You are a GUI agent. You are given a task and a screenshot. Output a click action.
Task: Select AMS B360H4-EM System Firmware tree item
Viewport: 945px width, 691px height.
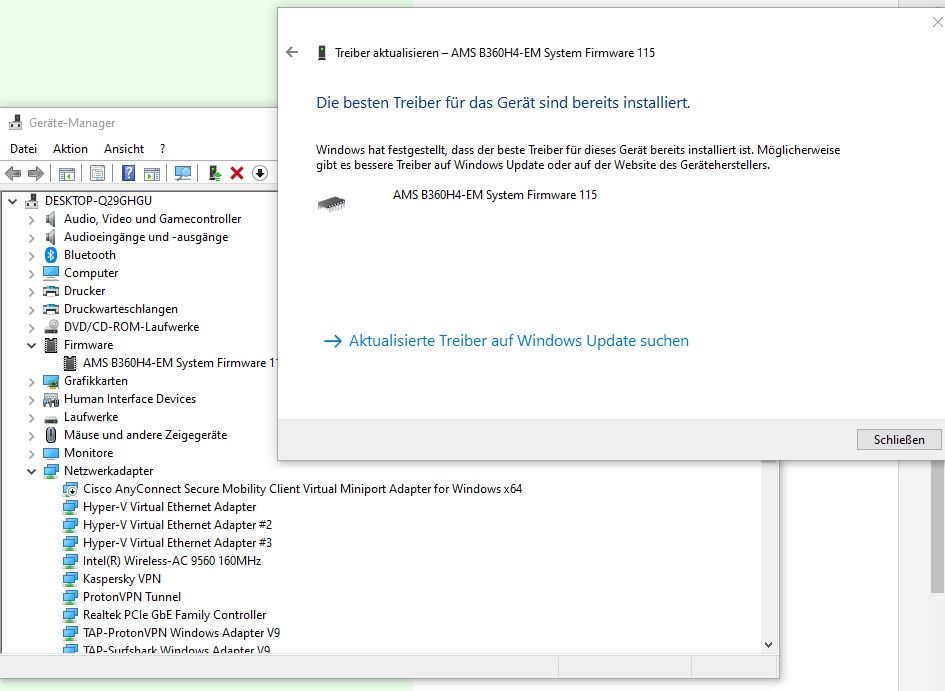point(180,363)
